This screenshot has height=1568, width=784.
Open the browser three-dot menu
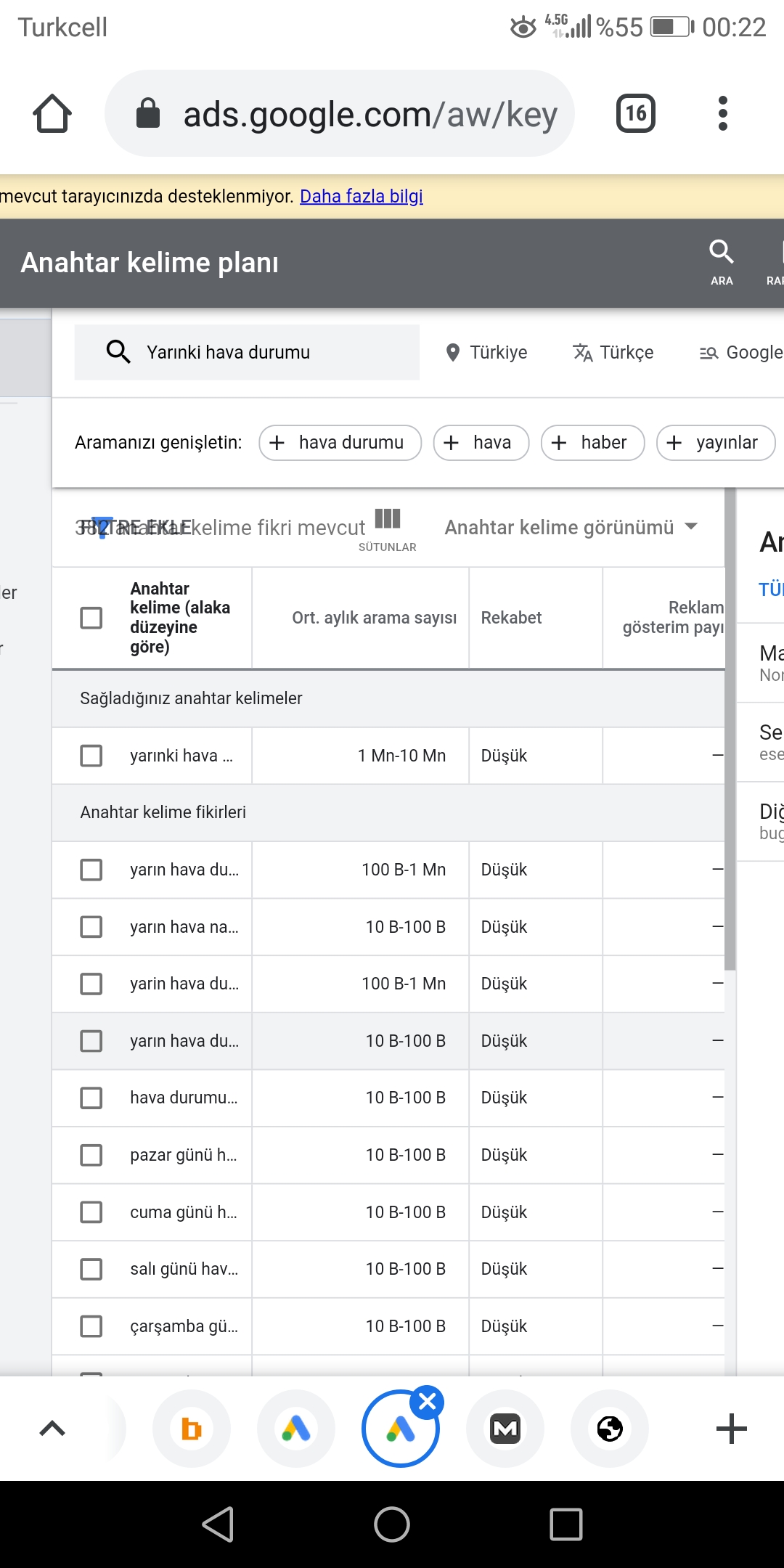pos(722,113)
